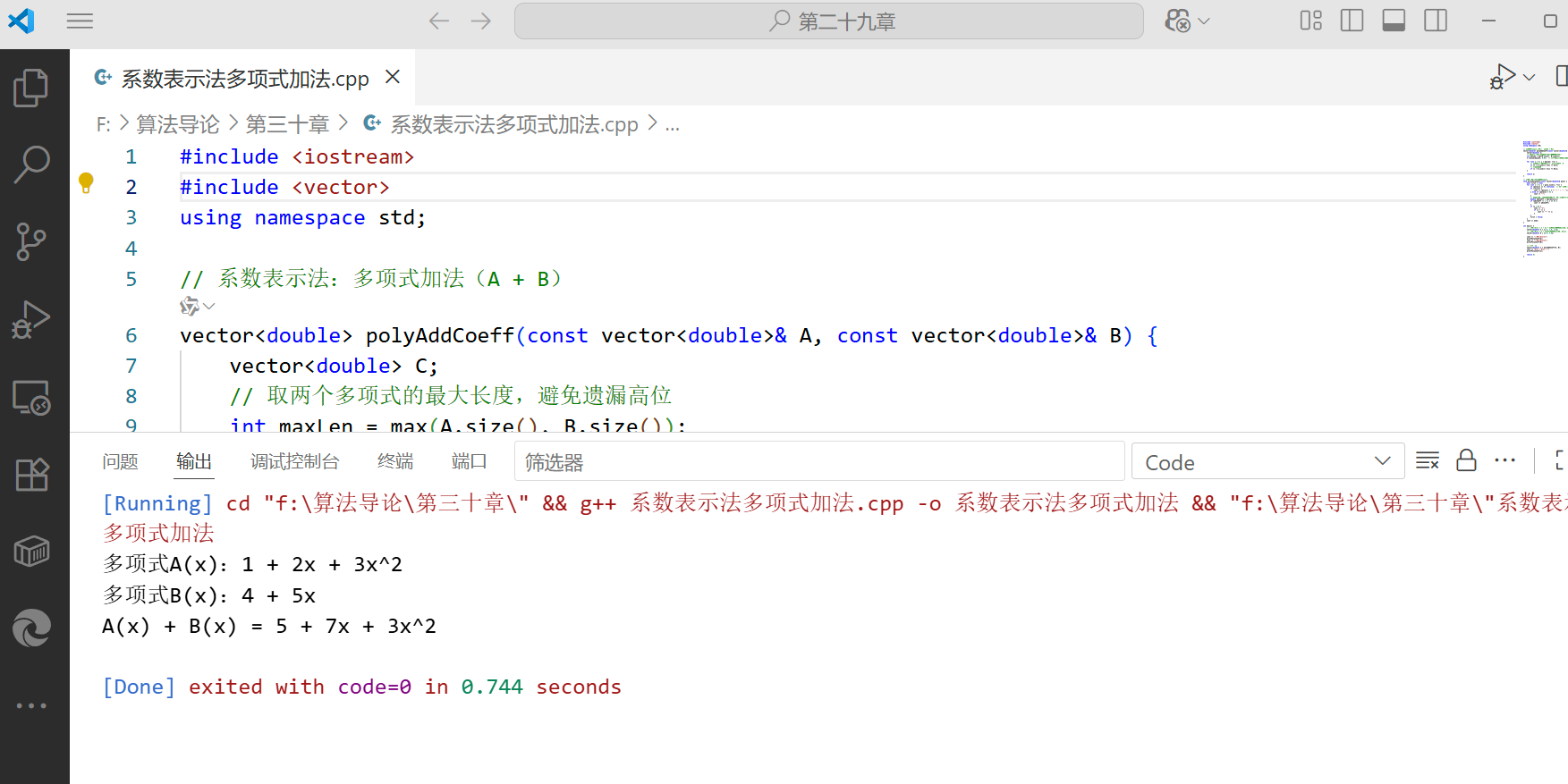Switch to the 端口 panel tab

tap(470, 461)
